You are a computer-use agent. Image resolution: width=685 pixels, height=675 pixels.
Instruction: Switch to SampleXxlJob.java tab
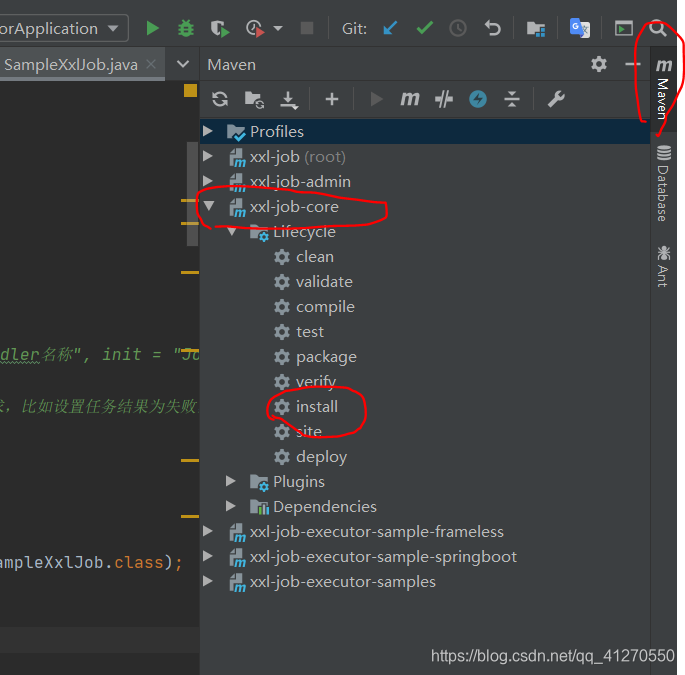71,65
